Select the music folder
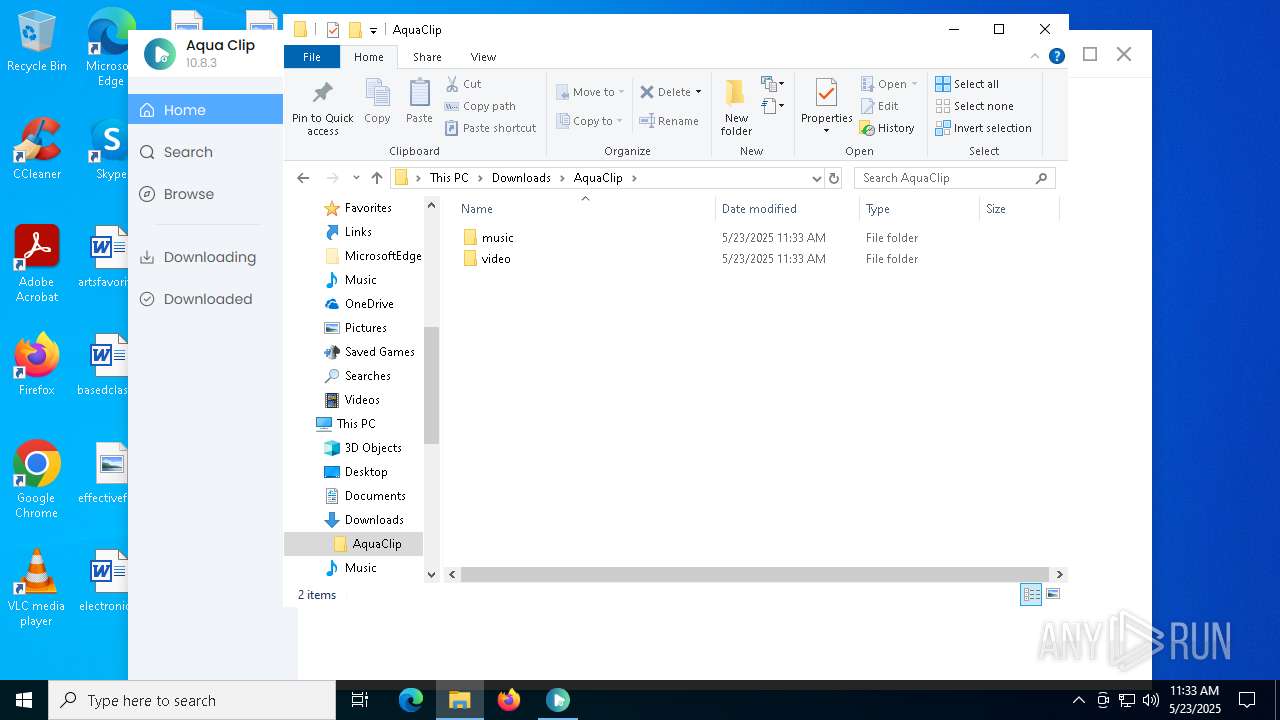 [x=497, y=238]
